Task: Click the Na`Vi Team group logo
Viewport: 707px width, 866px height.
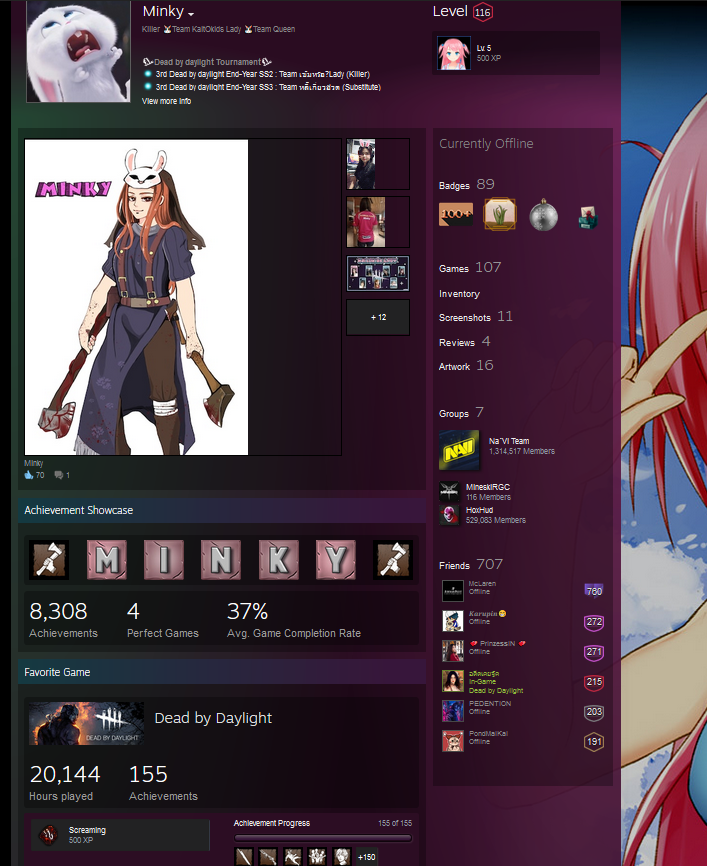Action: 459,450
